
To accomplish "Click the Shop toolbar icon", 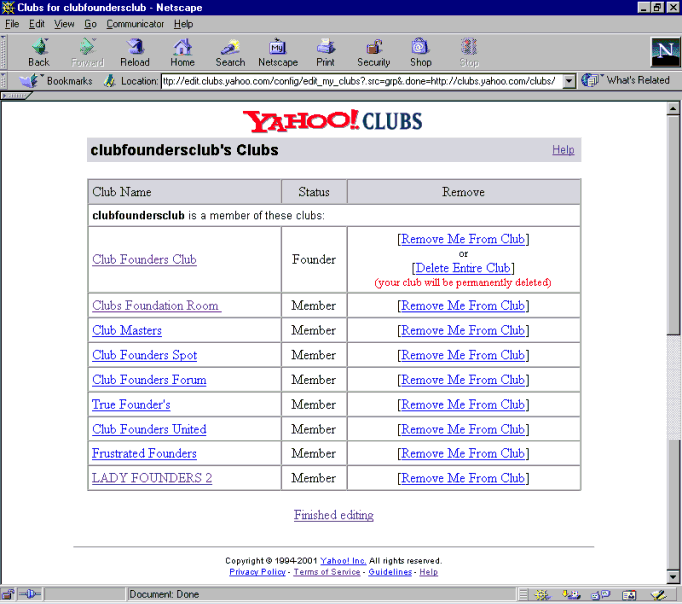I will [421, 52].
